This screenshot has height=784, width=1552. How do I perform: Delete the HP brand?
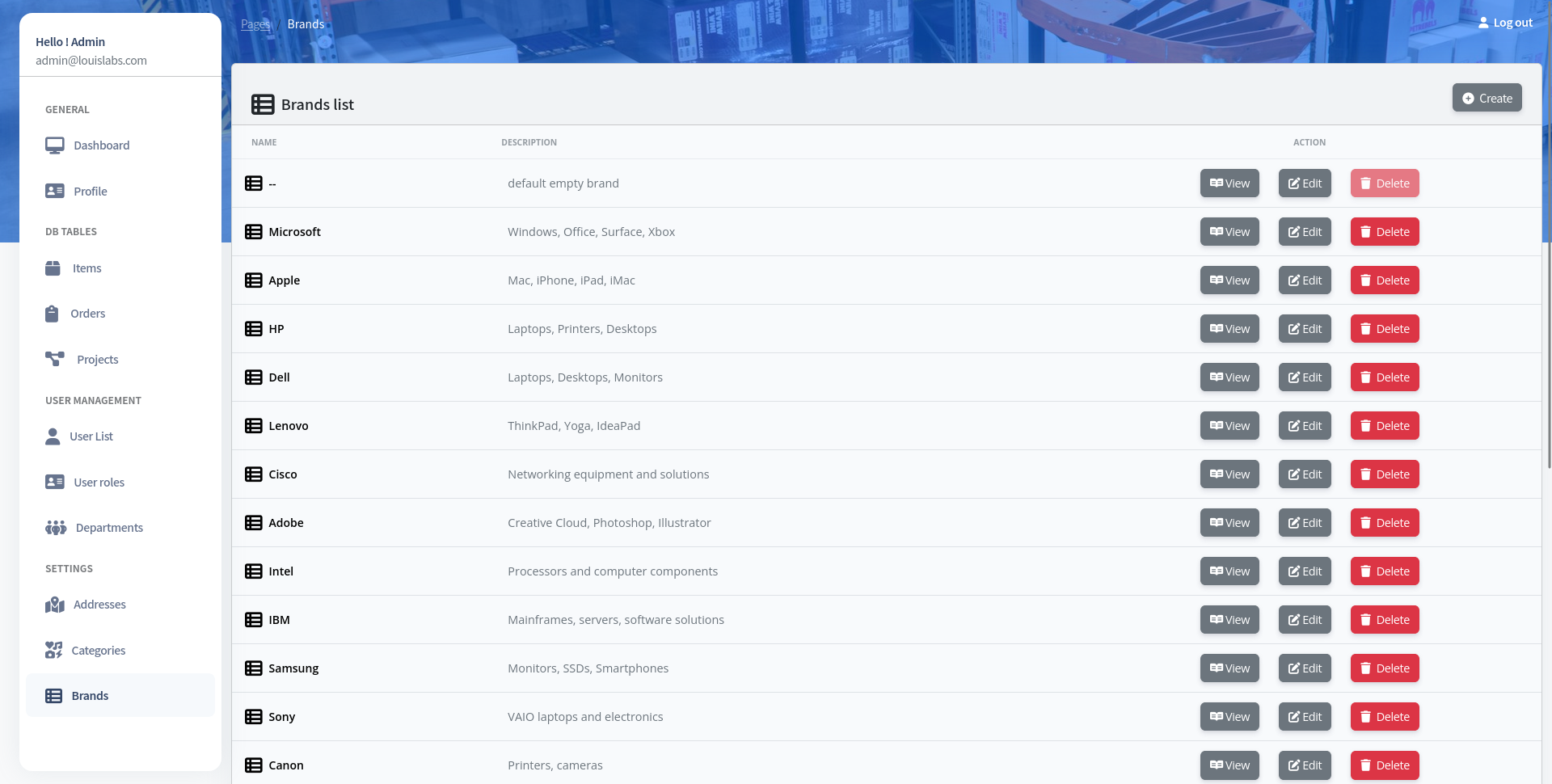click(1385, 329)
